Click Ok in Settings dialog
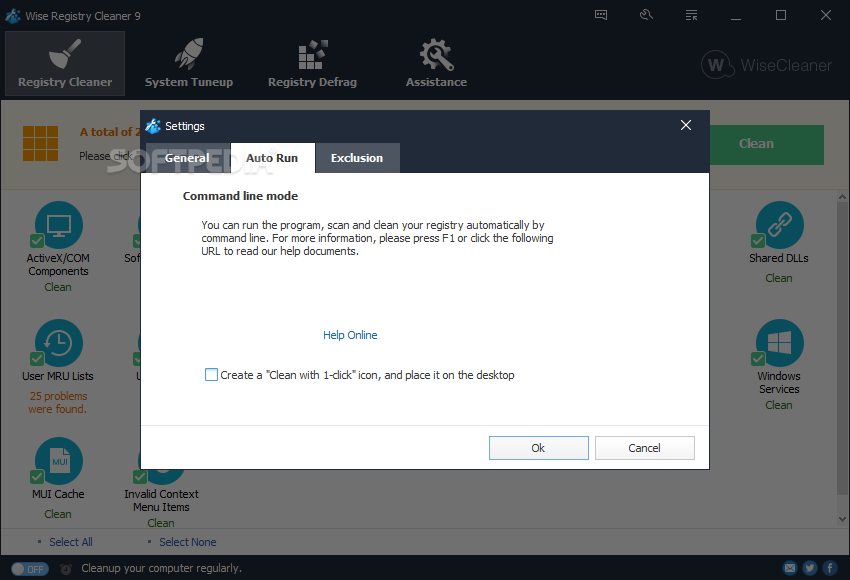 (538, 448)
